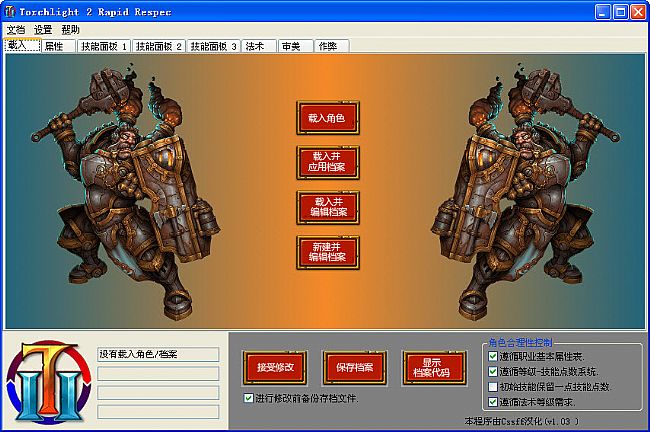The width and height of the screenshot is (650, 432).
Task: Click the left Engineer character artwork
Action: [x=126, y=193]
